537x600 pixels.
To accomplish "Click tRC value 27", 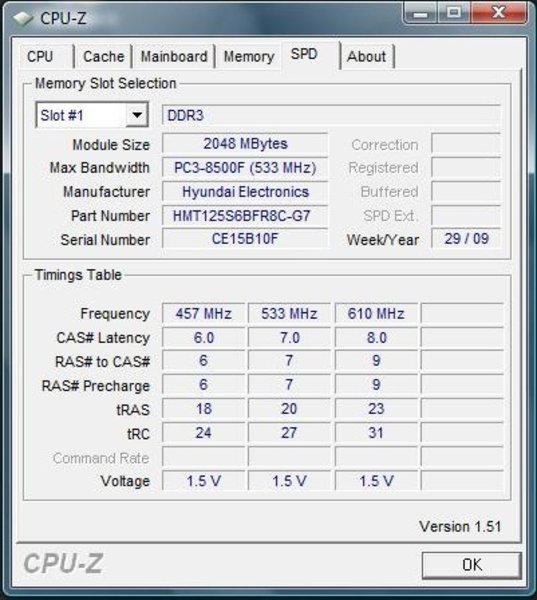I will point(289,433).
